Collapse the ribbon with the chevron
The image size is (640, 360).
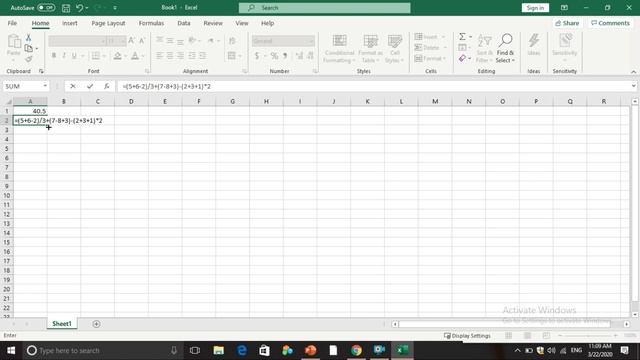633,71
